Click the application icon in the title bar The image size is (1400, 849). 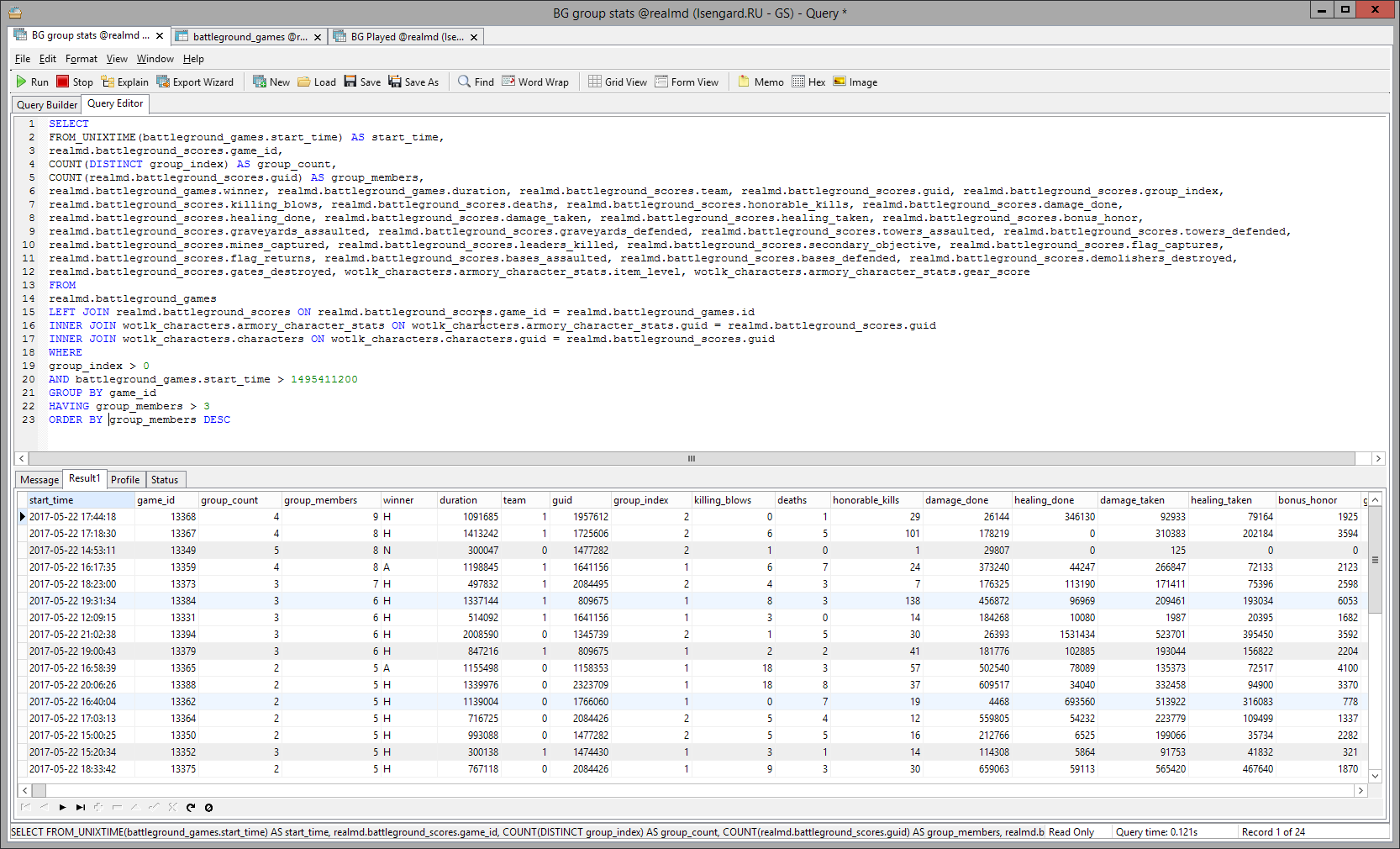(x=14, y=13)
